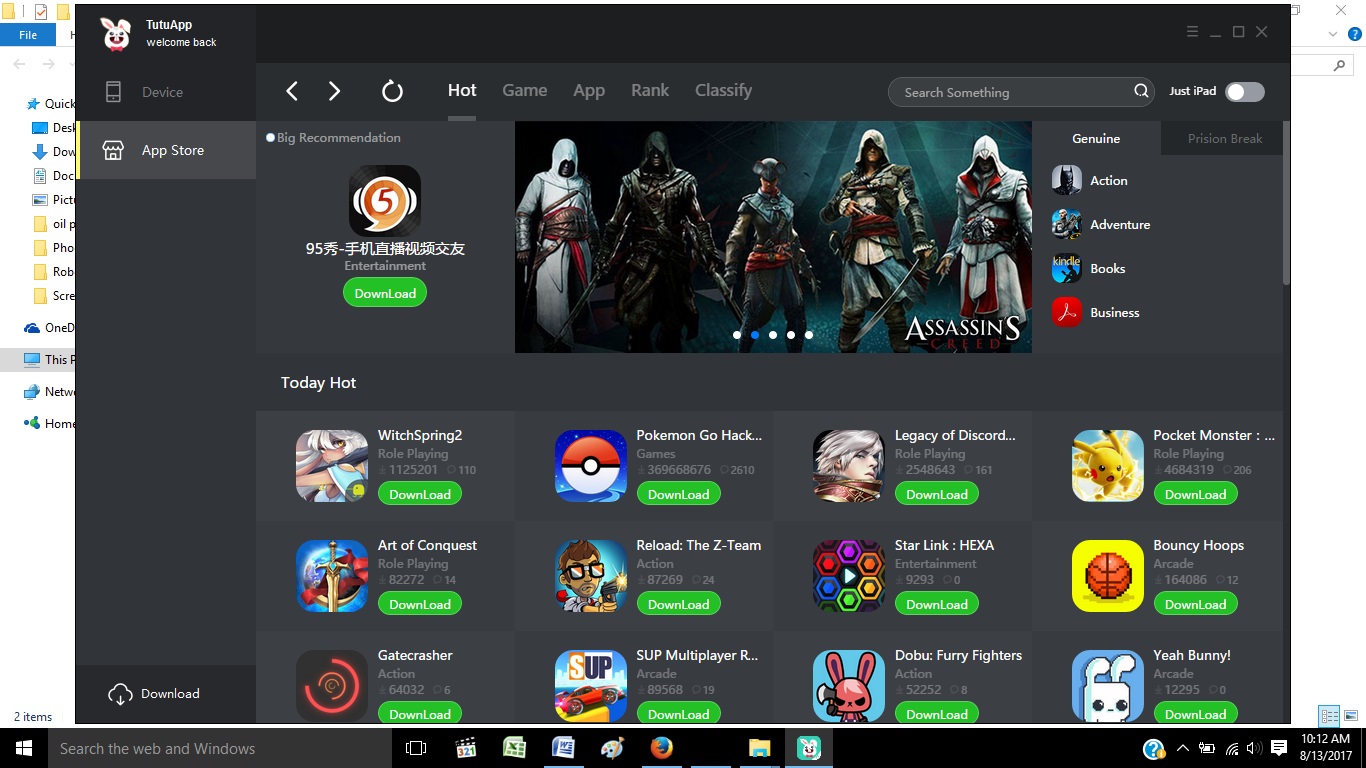Image resolution: width=1366 pixels, height=768 pixels.
Task: Click the 95秀 recommended app icon
Action: click(x=385, y=201)
